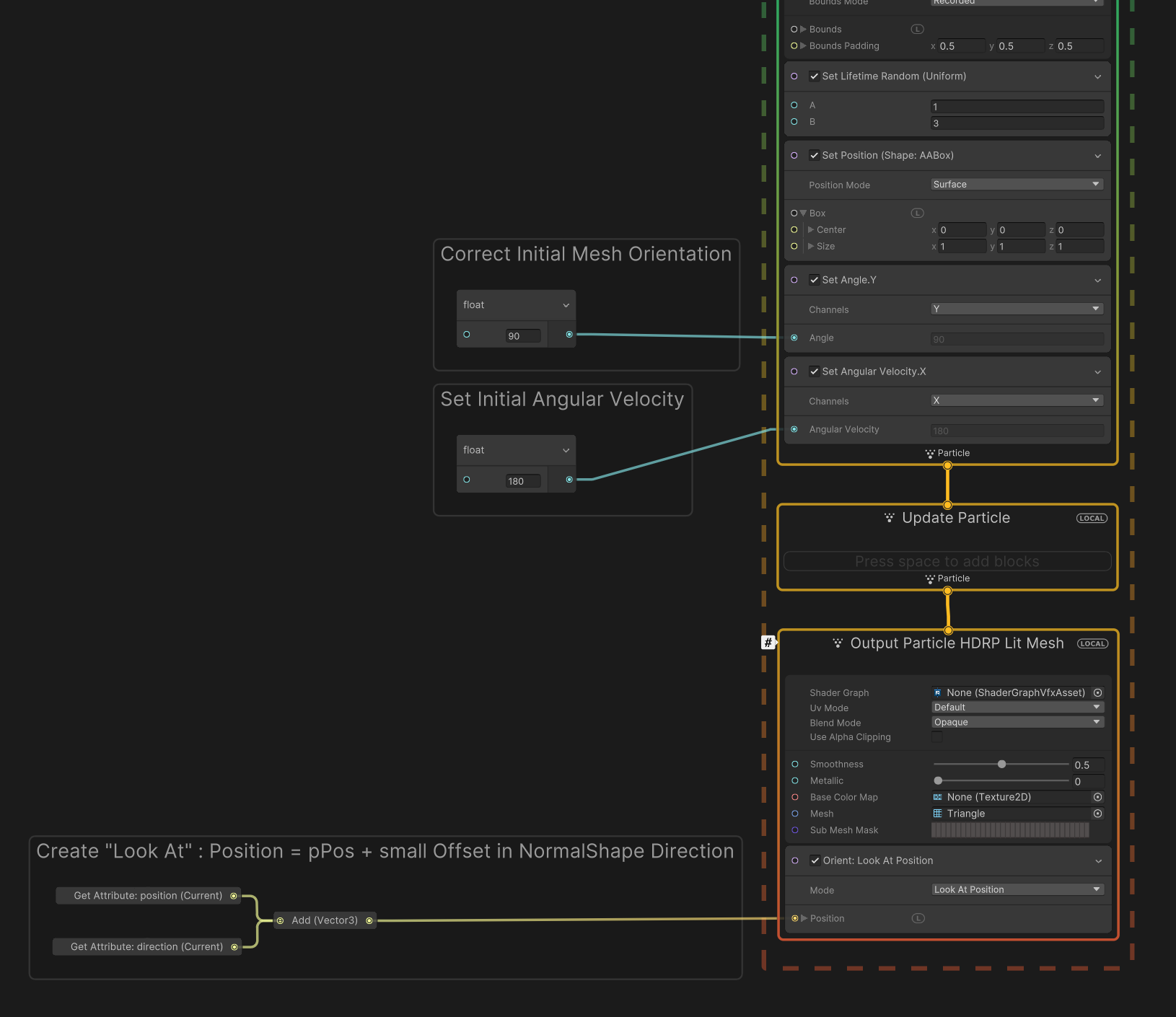The height and width of the screenshot is (1017, 1176).
Task: Click the exposed '#' badge on the Output context
Action: tap(768, 643)
